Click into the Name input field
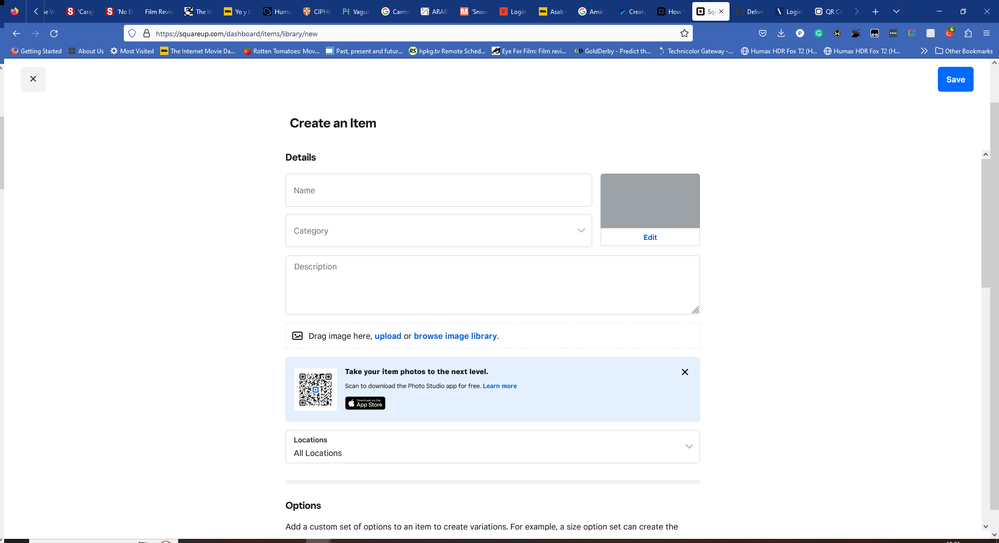Viewport: 999px width, 543px height. coord(438,190)
